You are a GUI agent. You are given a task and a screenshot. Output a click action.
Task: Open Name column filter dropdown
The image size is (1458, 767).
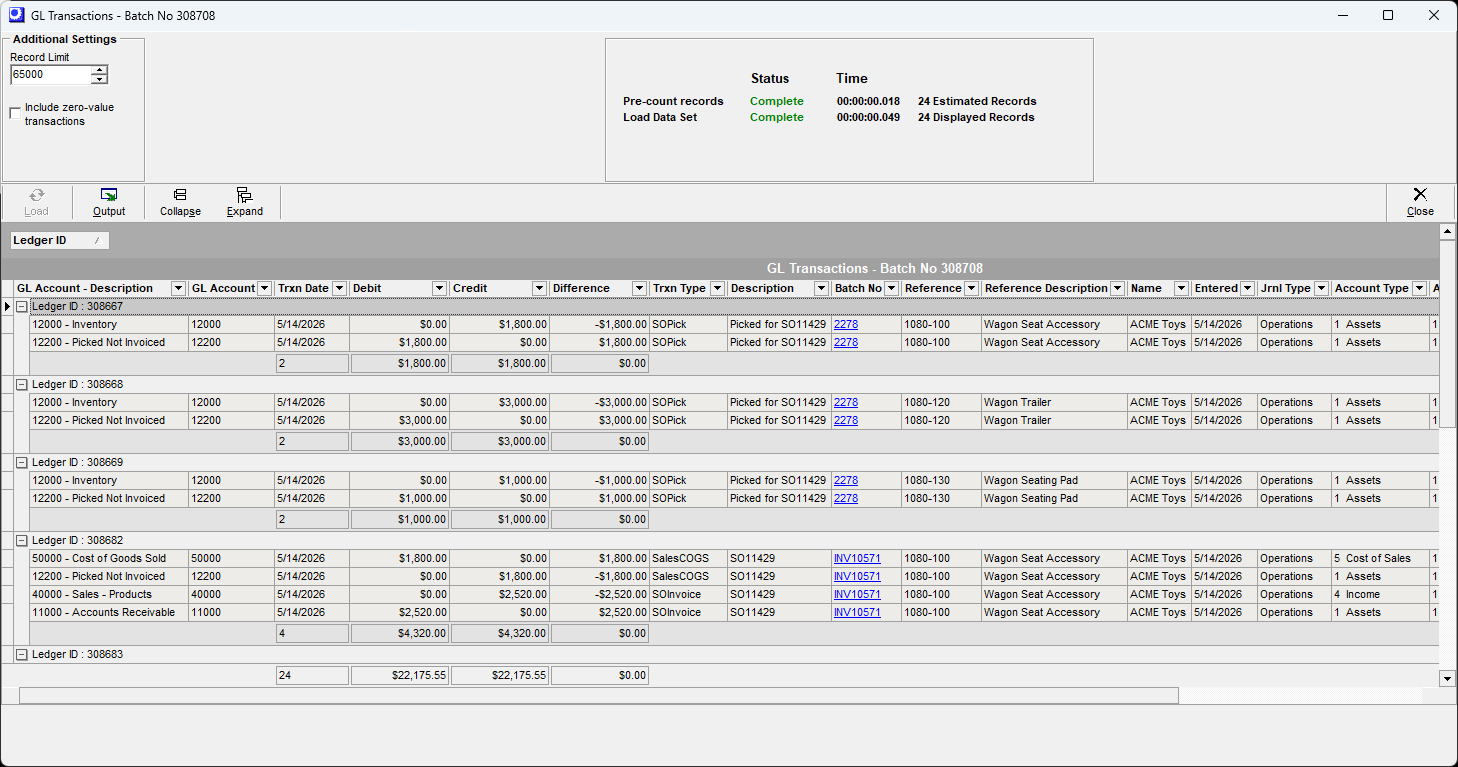click(1181, 288)
